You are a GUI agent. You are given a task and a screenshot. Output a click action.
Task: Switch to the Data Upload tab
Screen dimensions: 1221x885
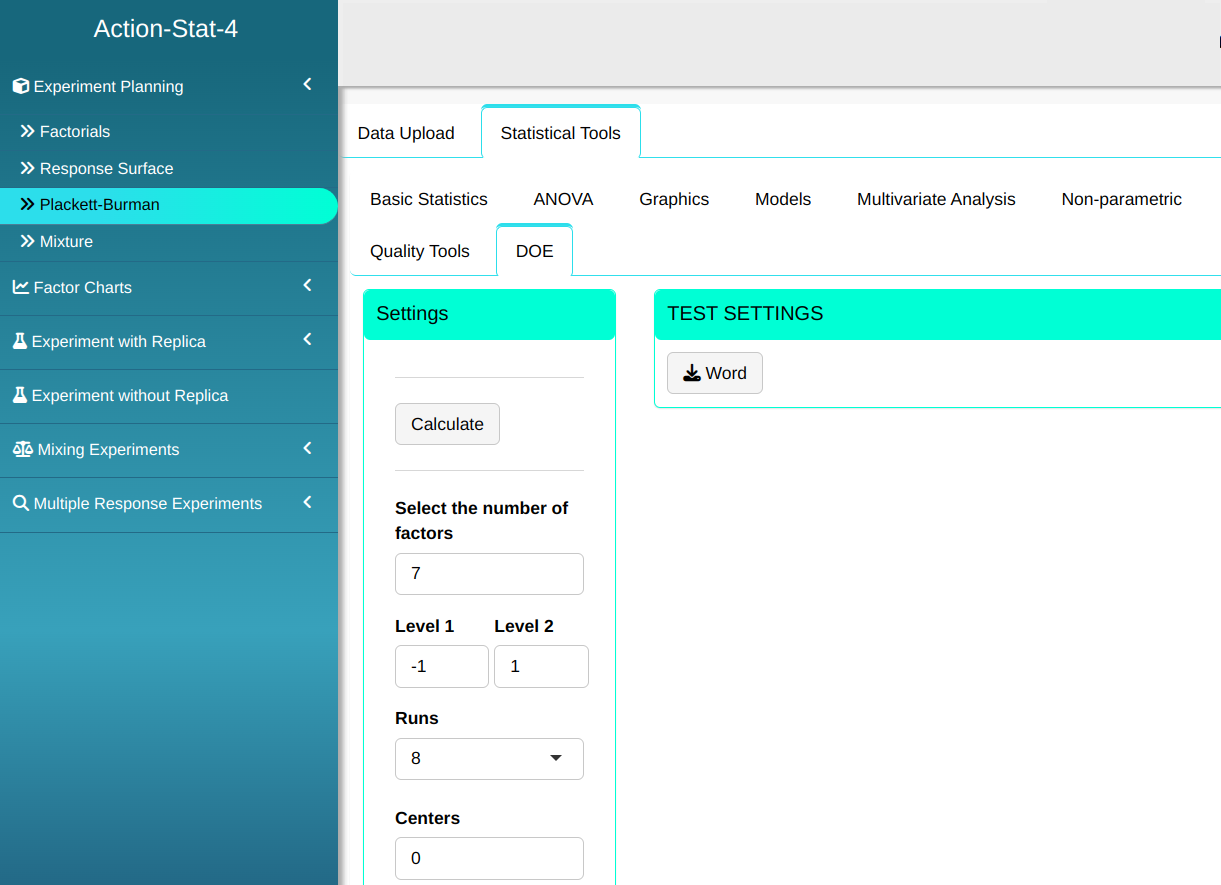pyautogui.click(x=406, y=133)
